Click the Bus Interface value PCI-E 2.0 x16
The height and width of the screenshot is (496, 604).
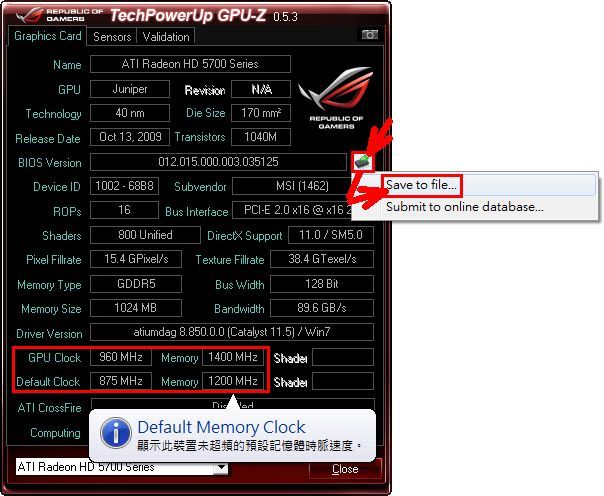coord(293,210)
